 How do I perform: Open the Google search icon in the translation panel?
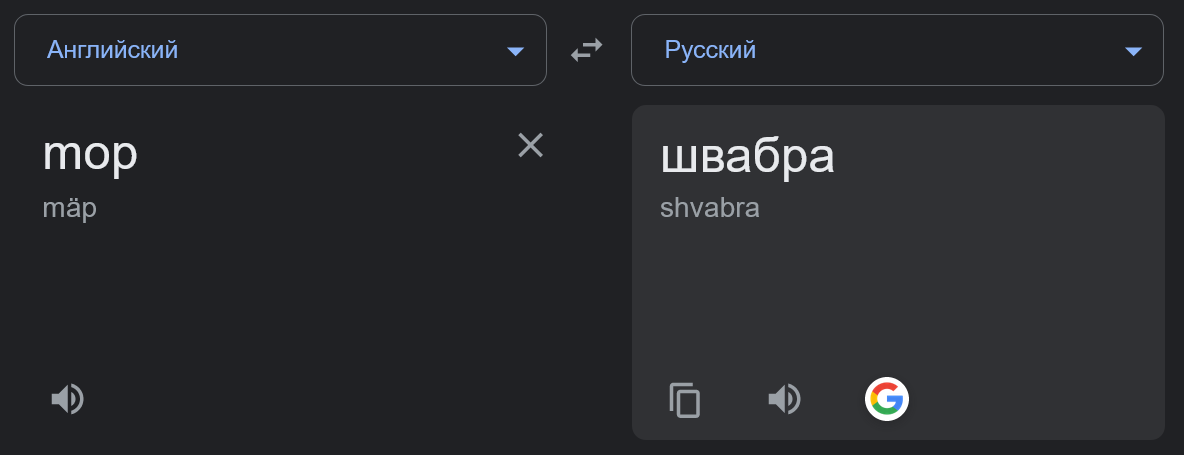(x=886, y=400)
